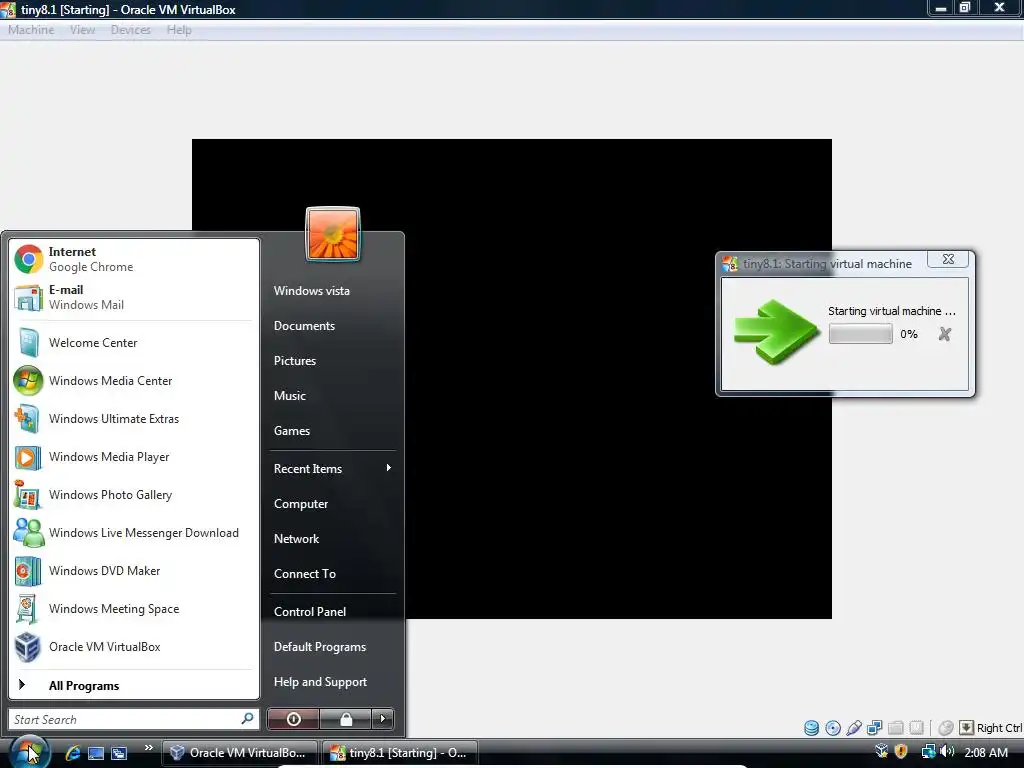The width and height of the screenshot is (1024, 768).
Task: Click the starting VM progress bar
Action: tap(860, 334)
